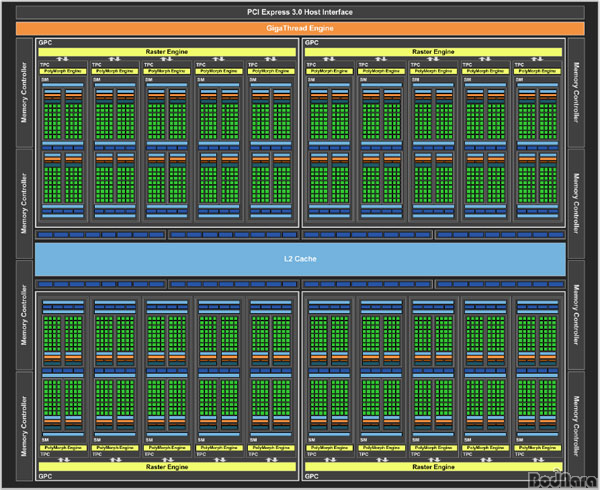600x490 pixels.
Task: Click the Raster Engine in the bottom-right GPC
Action: click(432, 466)
